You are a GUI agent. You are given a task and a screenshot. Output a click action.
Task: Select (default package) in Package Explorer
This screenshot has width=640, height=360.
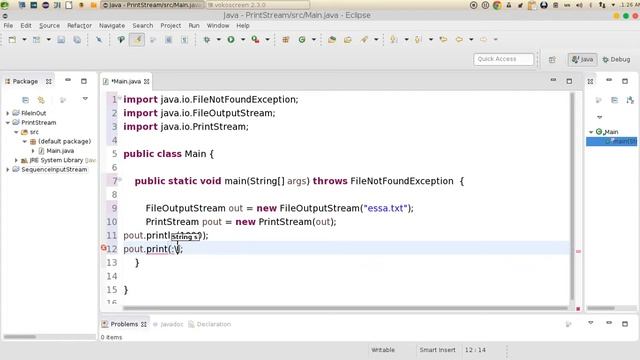[x=64, y=141]
